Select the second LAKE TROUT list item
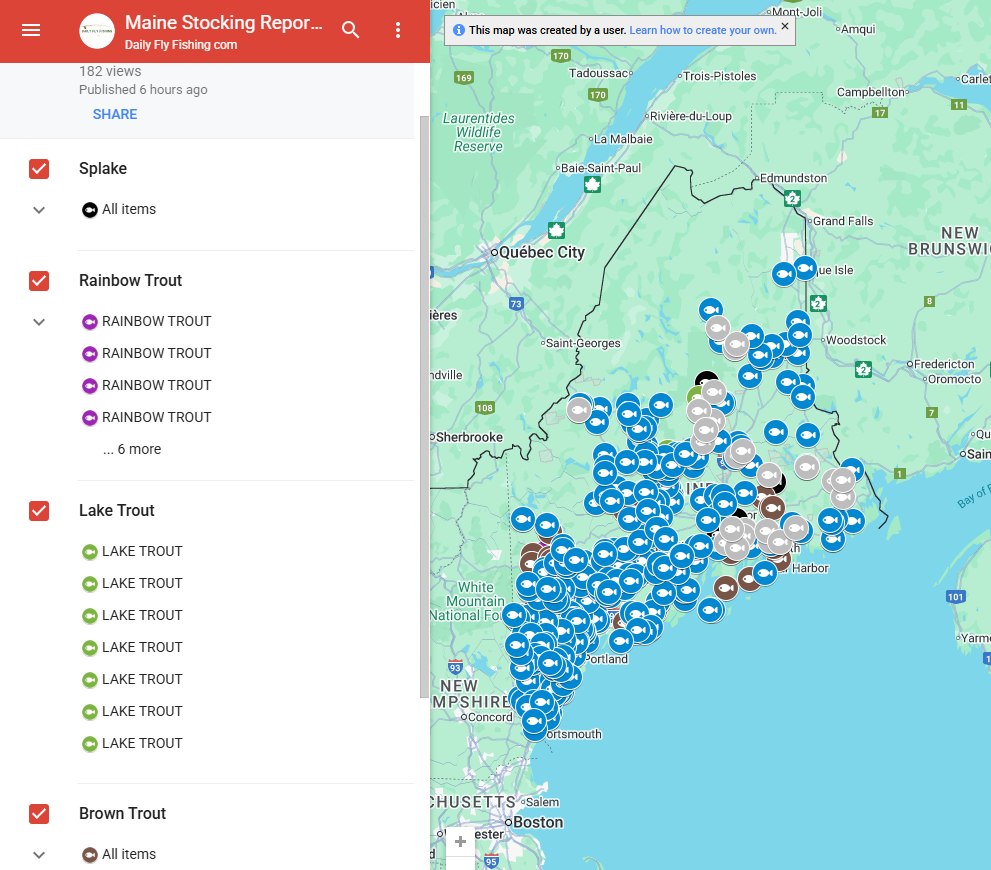The width and height of the screenshot is (991, 870). tap(132, 583)
